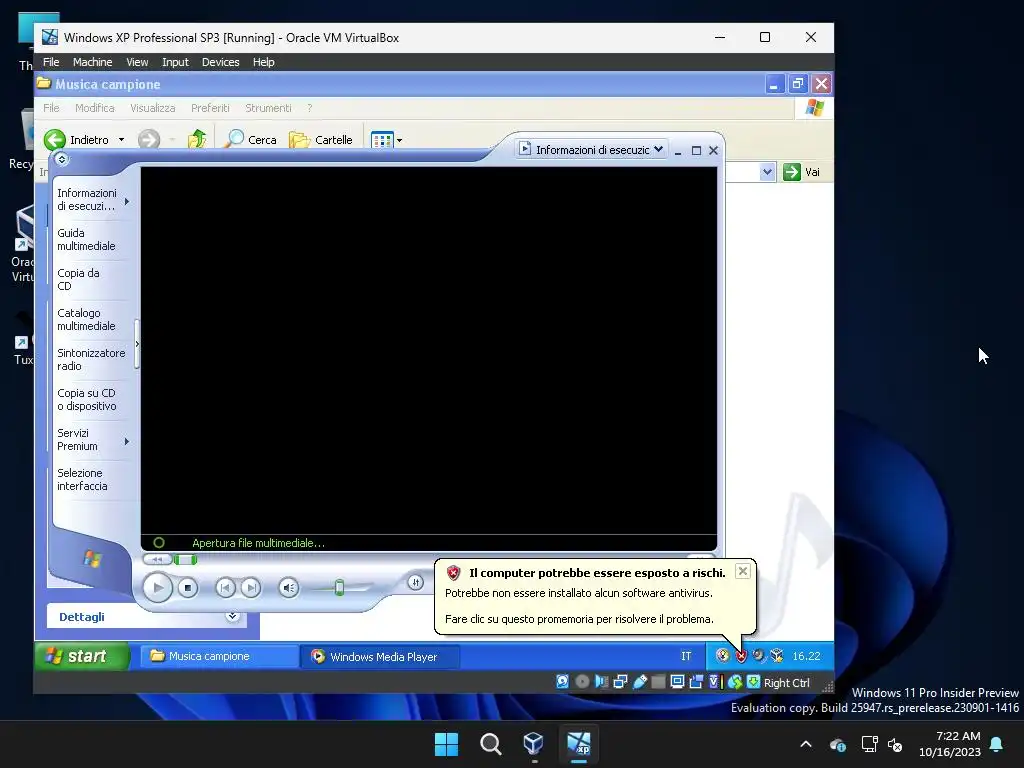Viewport: 1024px width, 768px height.
Task: Toggle the Cartelle folders pane
Action: 321,139
